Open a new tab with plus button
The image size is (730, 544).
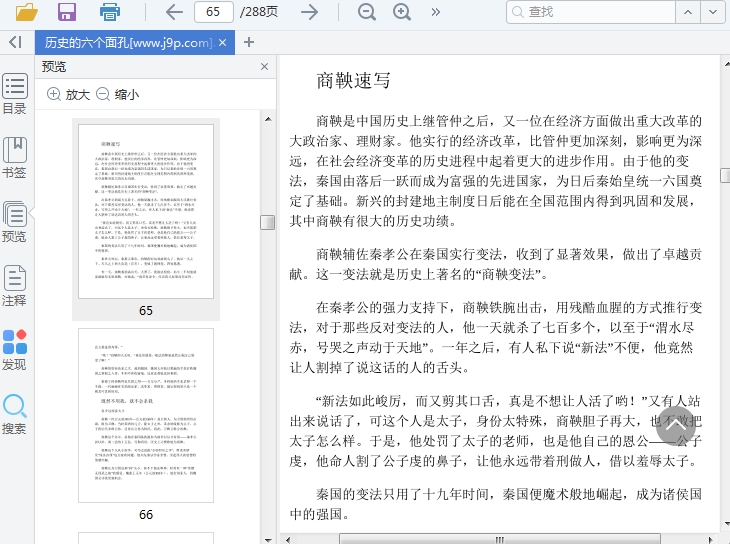249,42
